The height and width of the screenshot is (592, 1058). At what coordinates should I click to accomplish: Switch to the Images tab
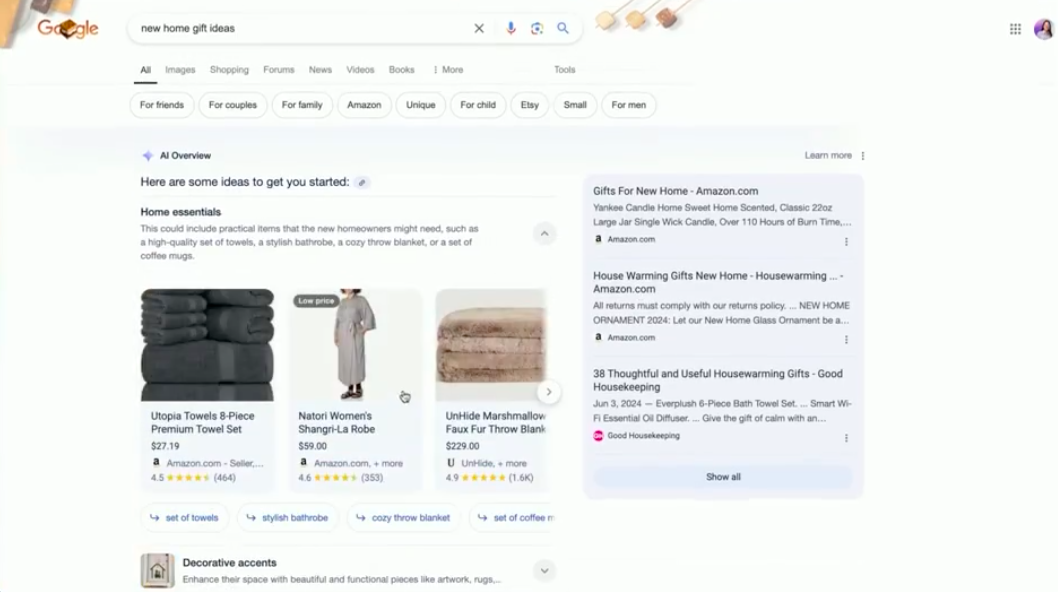click(180, 70)
